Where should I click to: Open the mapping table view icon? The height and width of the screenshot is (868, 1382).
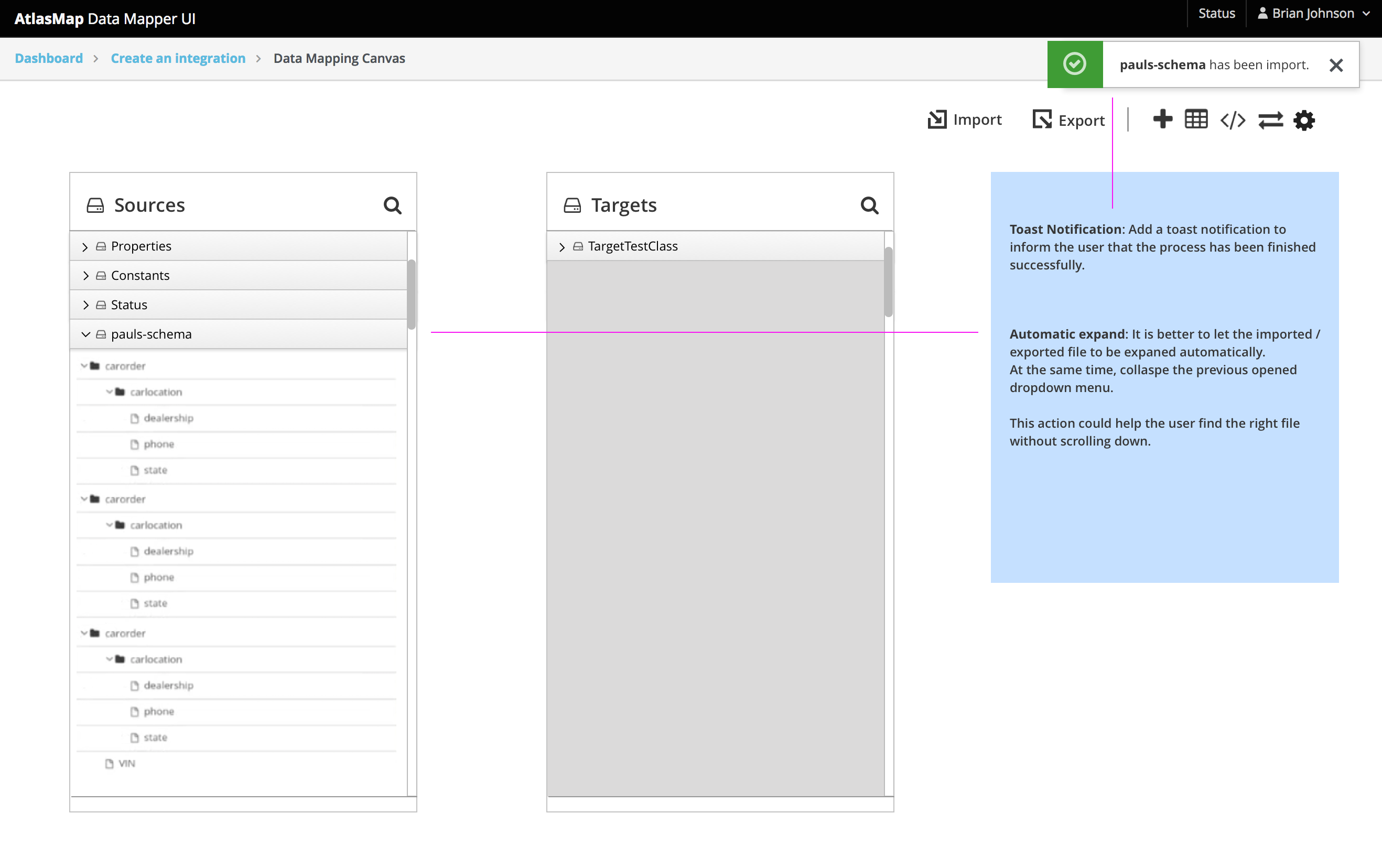pos(1196,120)
